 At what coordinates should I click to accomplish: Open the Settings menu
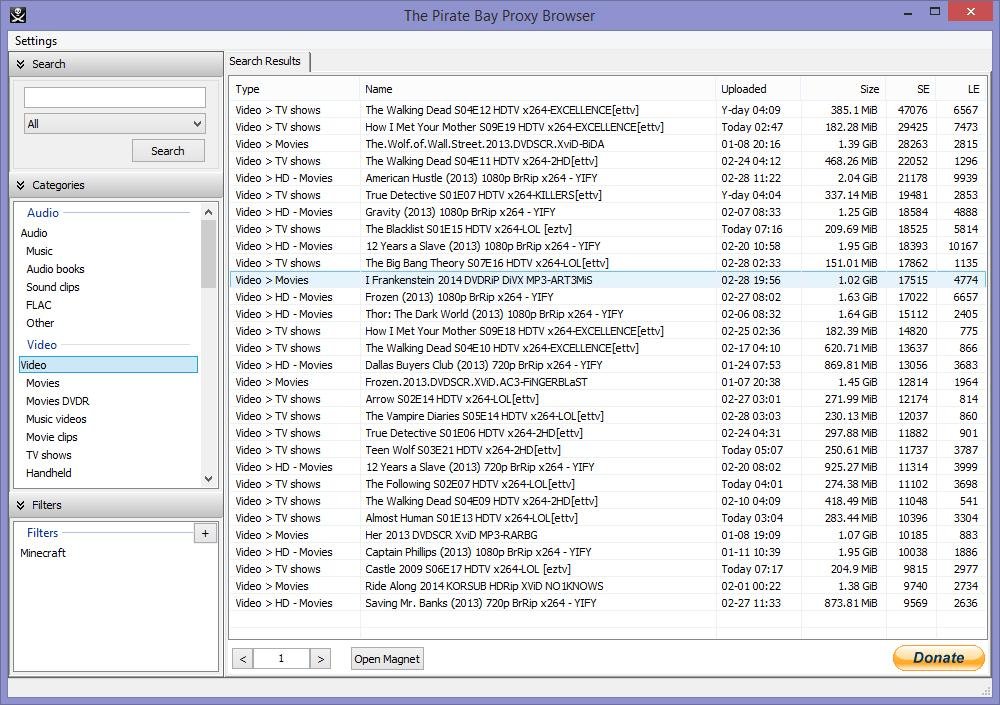(x=36, y=41)
